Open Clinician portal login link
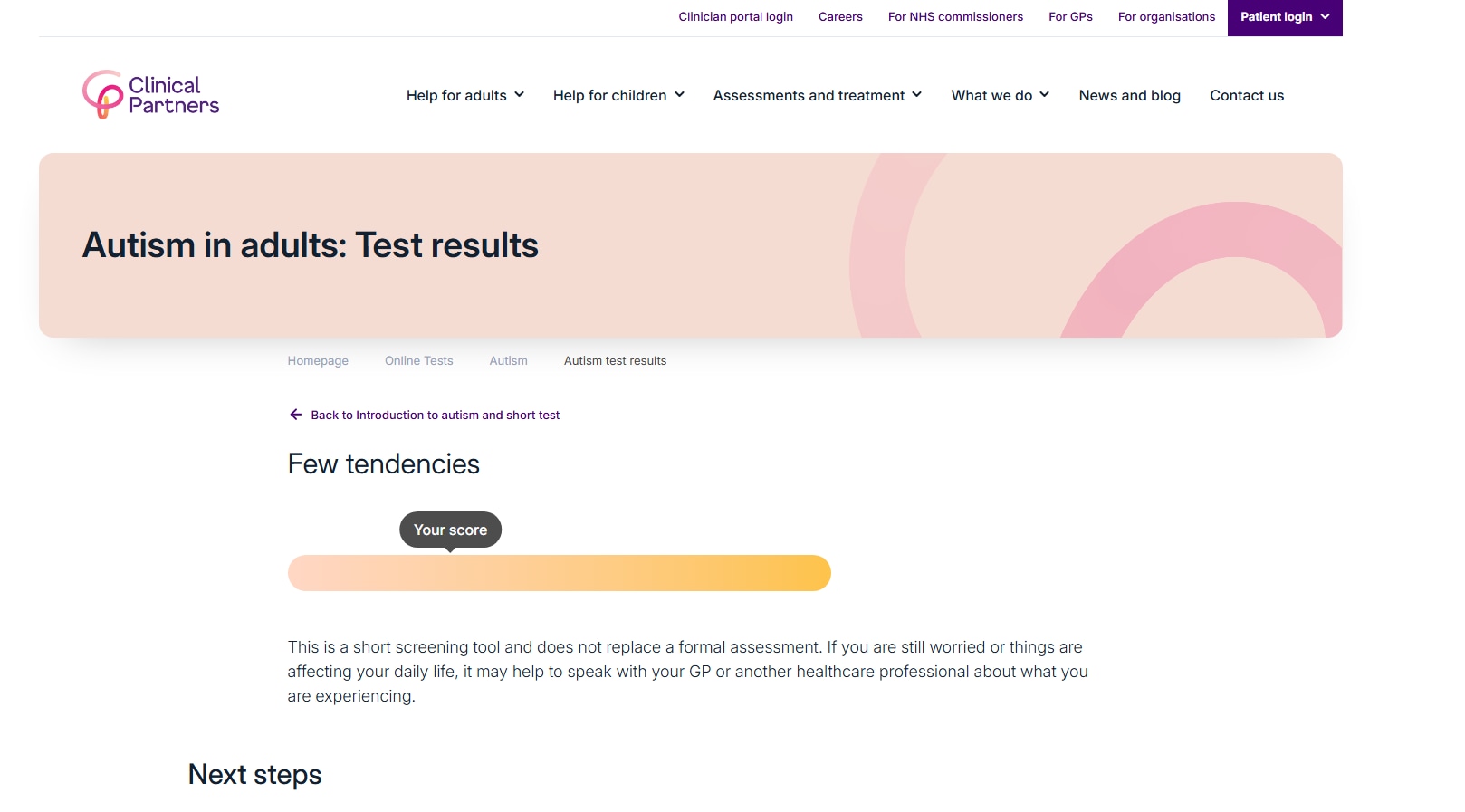This screenshot has width=1465, height=812. pyautogui.click(x=735, y=17)
